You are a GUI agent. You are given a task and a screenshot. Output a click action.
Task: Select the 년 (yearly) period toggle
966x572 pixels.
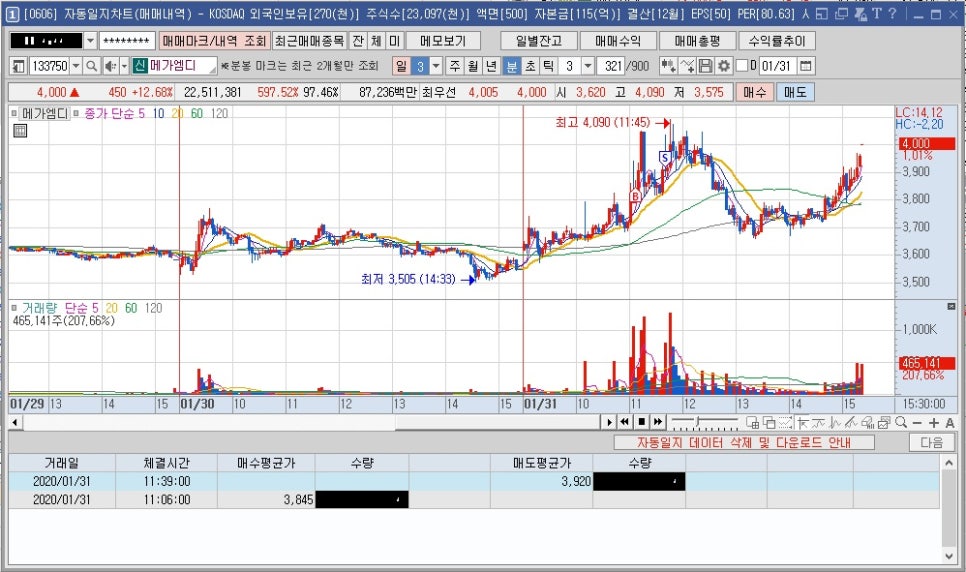[x=491, y=66]
